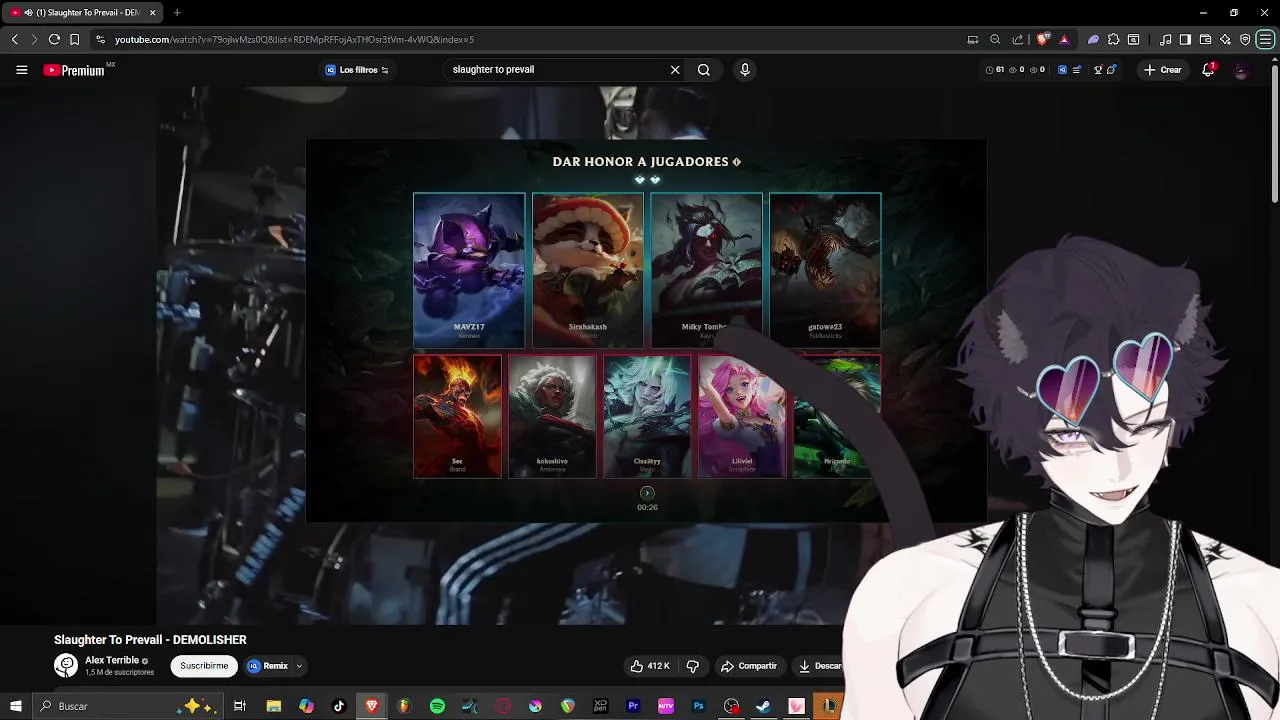Click the HQ badge in extension toolbar
This screenshot has height=720, width=1280.
[1062, 70]
